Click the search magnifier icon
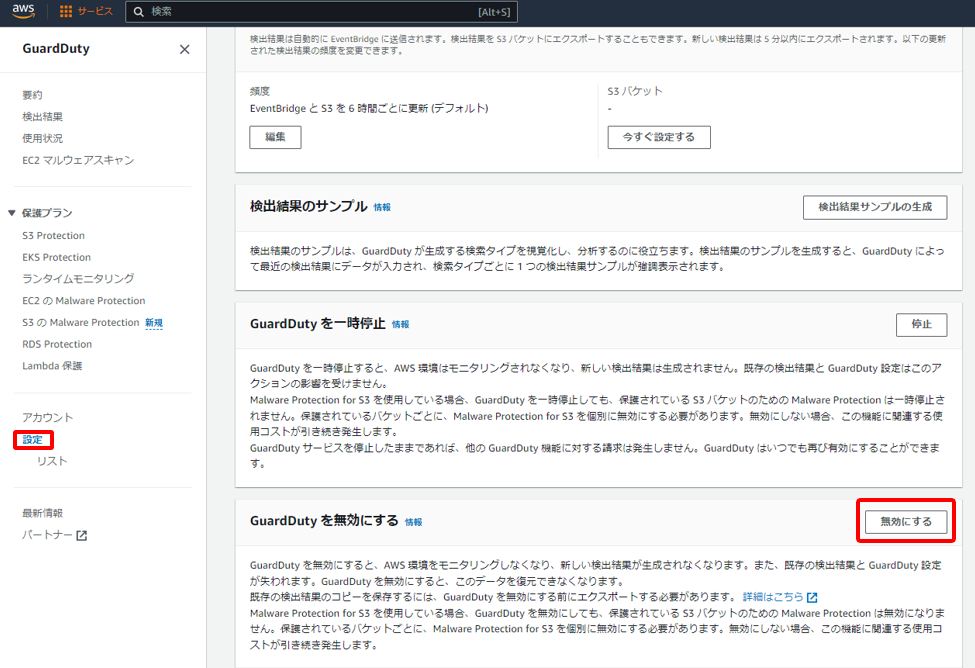The height and width of the screenshot is (668, 975). click(139, 12)
